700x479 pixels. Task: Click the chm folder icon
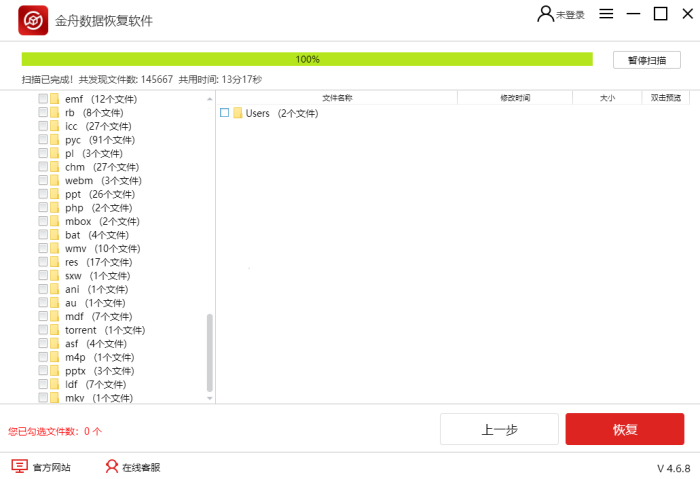tap(54, 167)
